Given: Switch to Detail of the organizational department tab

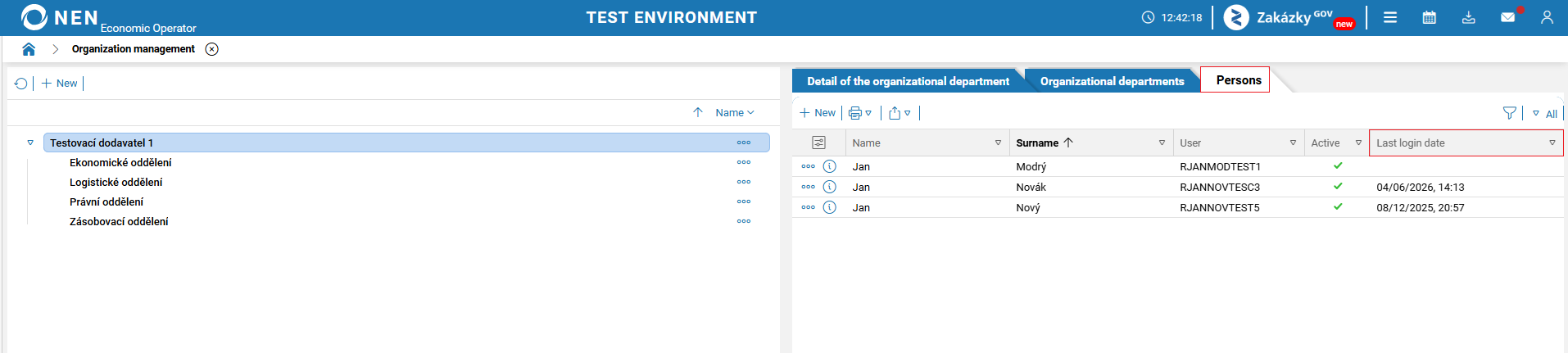Looking at the screenshot, I should (908, 81).
